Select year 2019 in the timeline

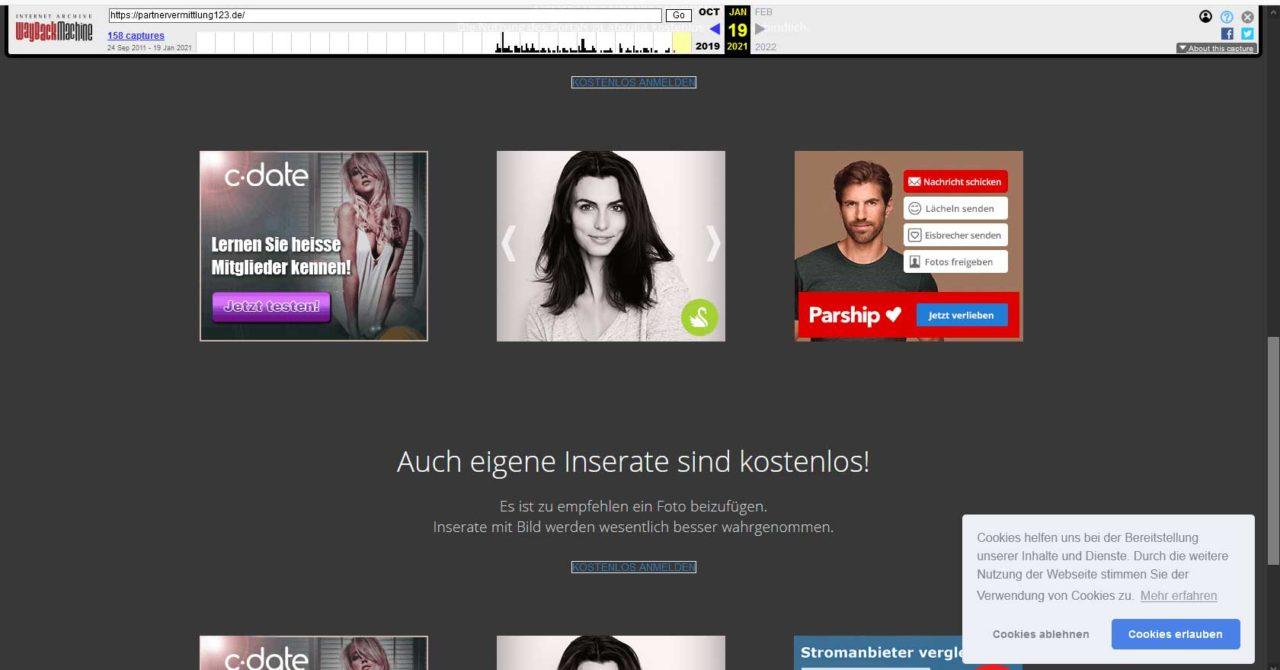tap(708, 46)
